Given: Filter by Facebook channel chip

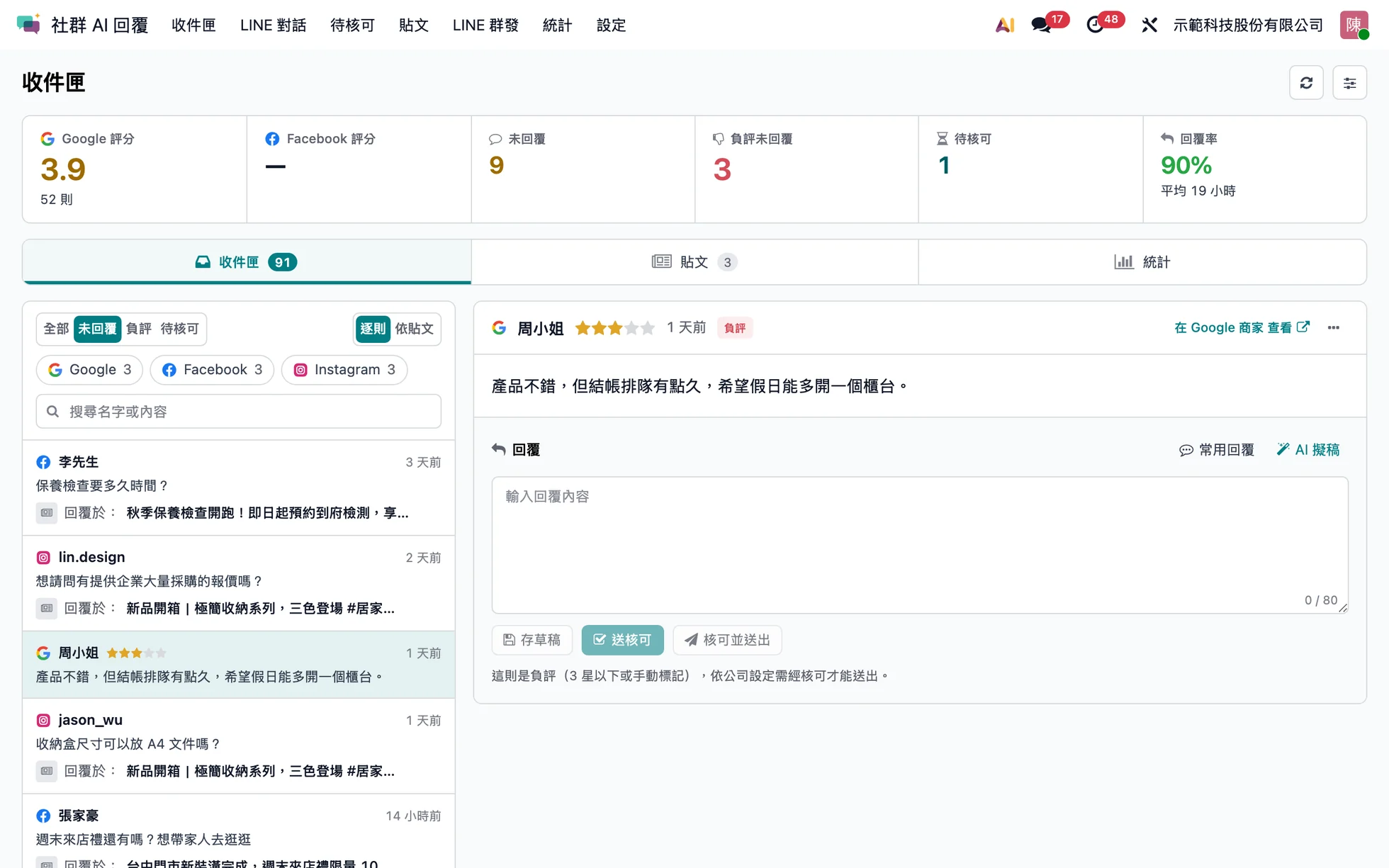Looking at the screenshot, I should pos(212,370).
